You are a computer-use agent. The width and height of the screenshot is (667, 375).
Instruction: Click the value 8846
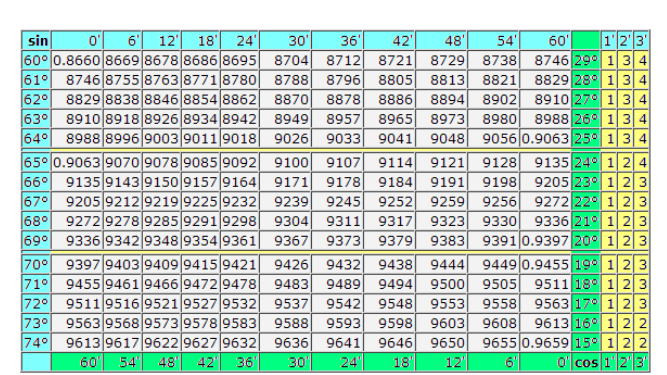162,99
